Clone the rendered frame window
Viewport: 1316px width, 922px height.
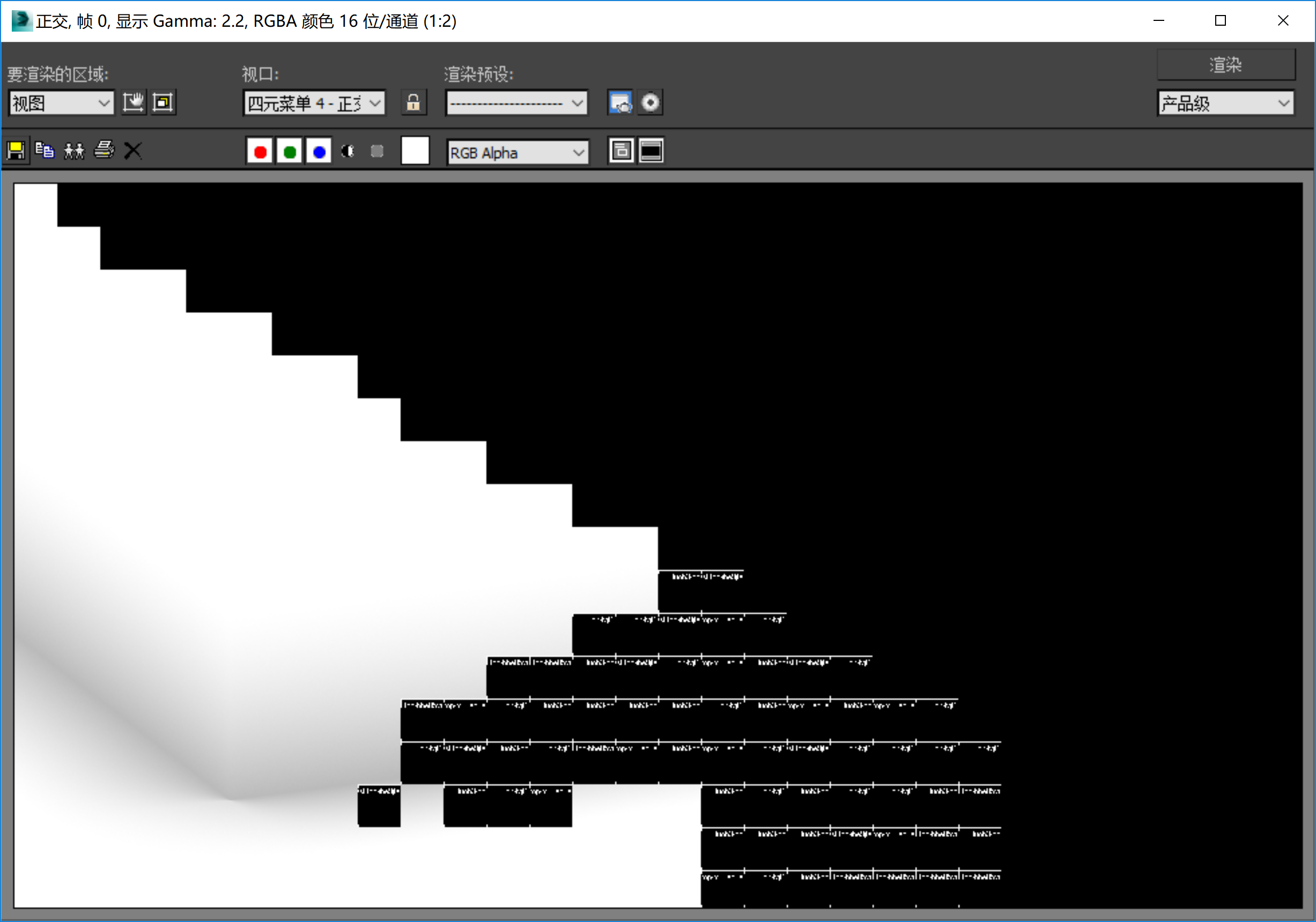tap(74, 151)
